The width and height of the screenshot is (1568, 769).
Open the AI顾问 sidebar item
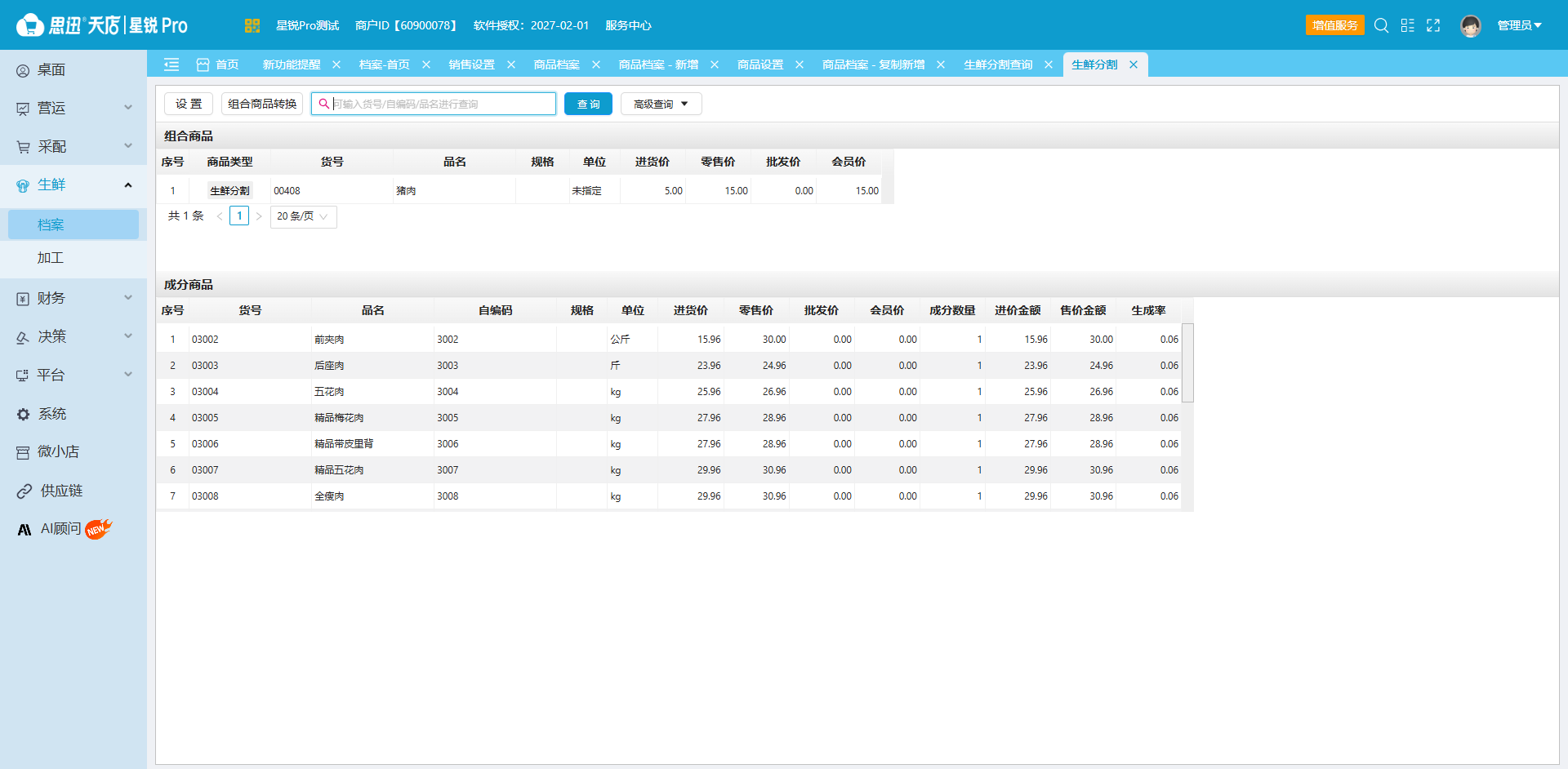[x=73, y=529]
